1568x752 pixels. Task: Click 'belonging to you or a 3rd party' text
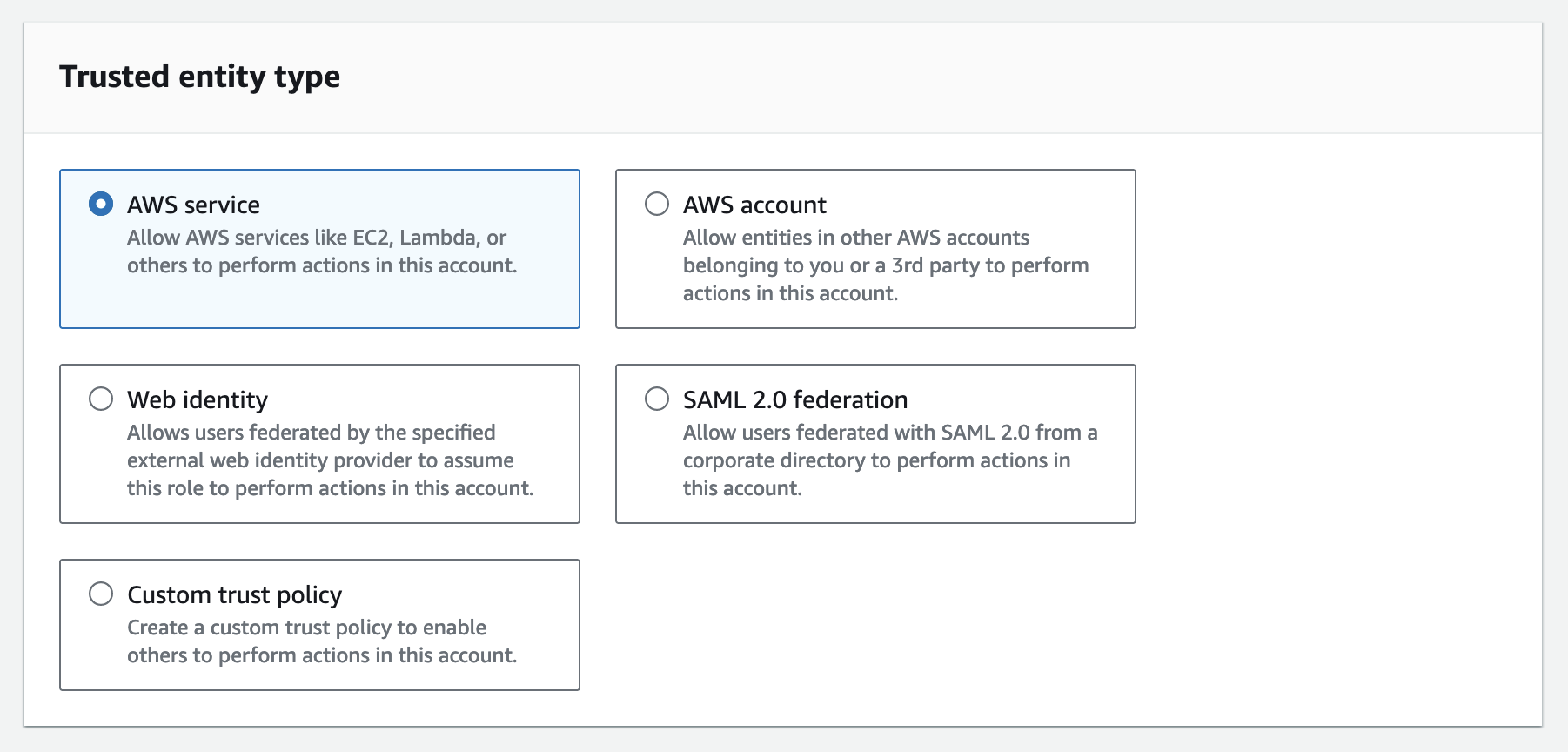tap(885, 265)
